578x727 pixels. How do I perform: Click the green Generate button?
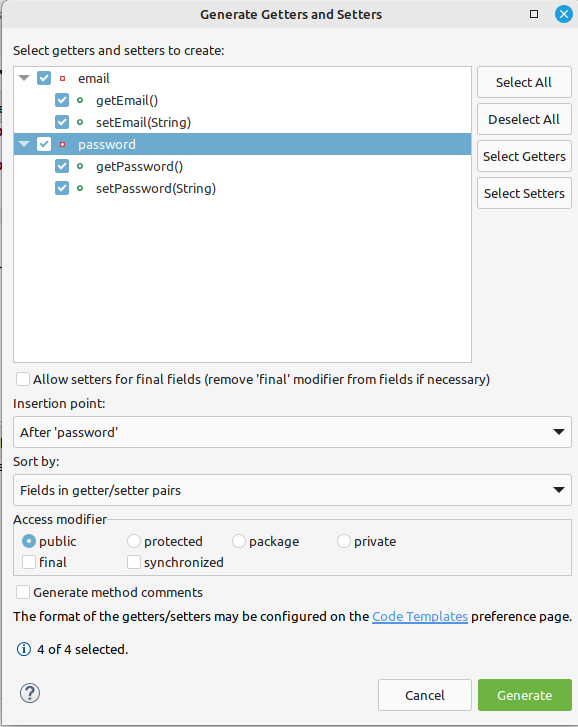click(525, 695)
